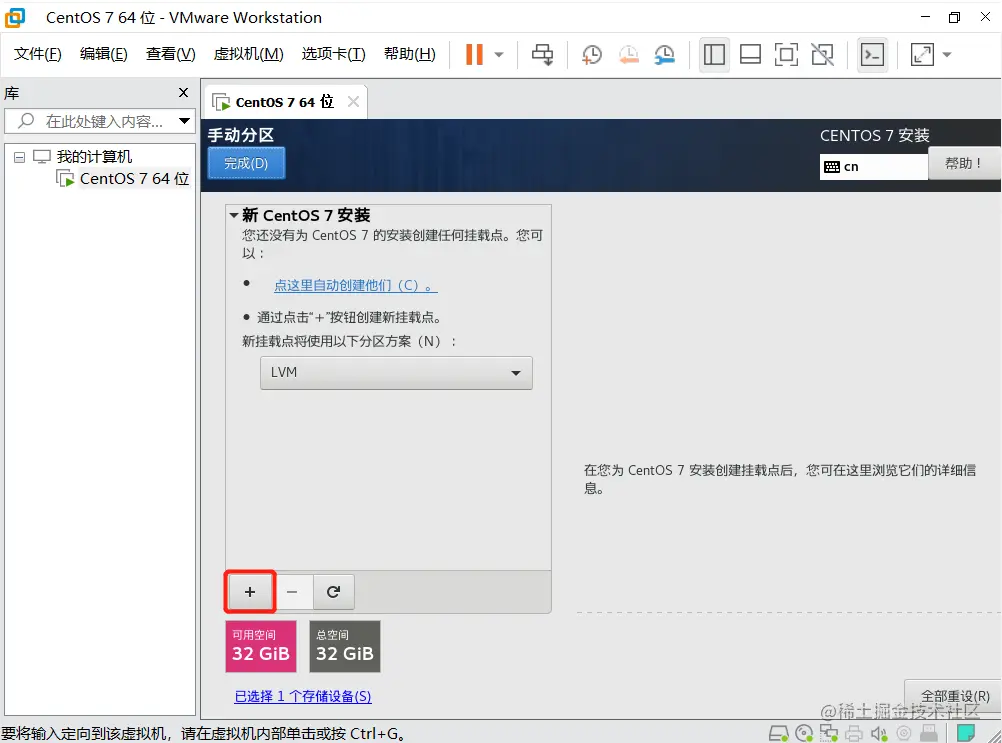Click the stretch guest display icon
The height and width of the screenshot is (743, 1002).
pos(922,54)
